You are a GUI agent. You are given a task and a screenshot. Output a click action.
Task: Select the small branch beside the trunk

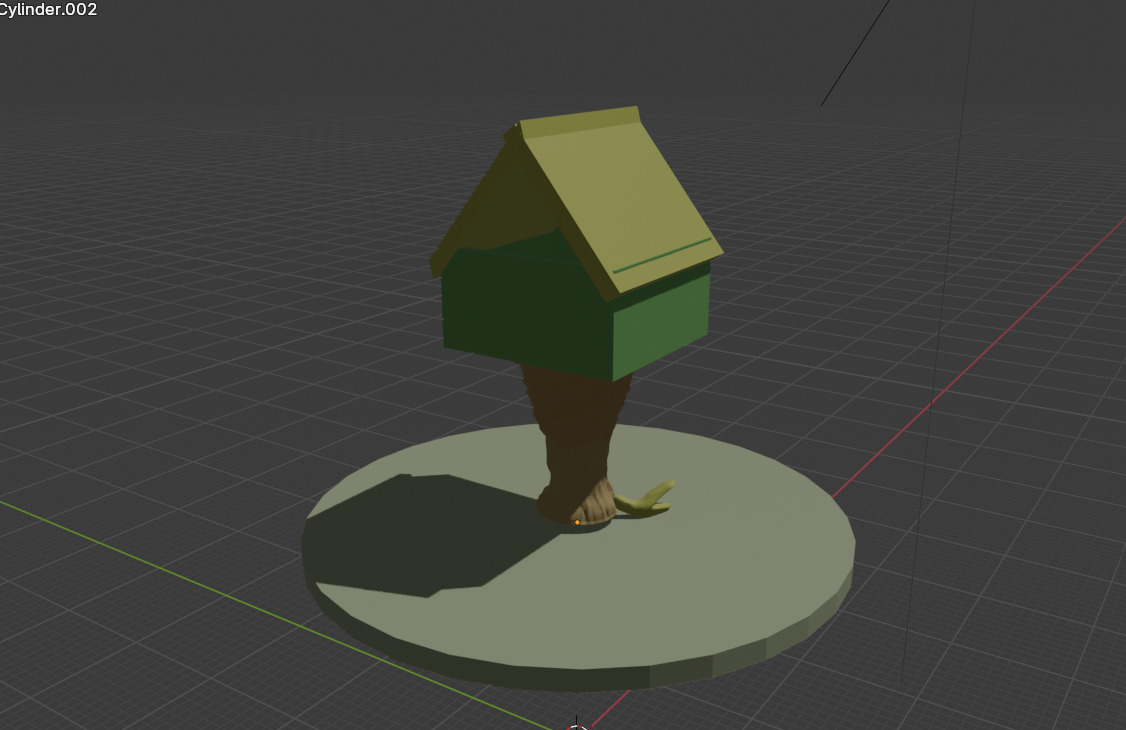pos(646,499)
